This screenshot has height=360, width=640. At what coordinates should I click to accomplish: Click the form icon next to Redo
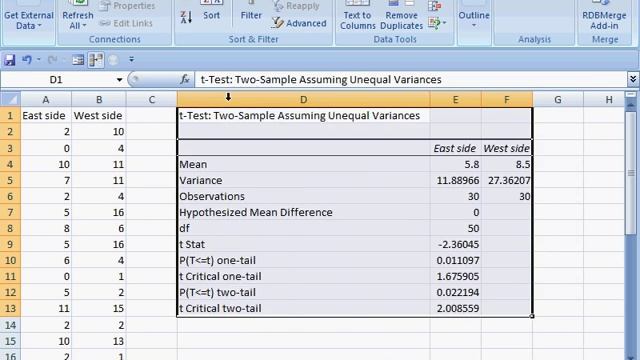pyautogui.click(x=78, y=60)
